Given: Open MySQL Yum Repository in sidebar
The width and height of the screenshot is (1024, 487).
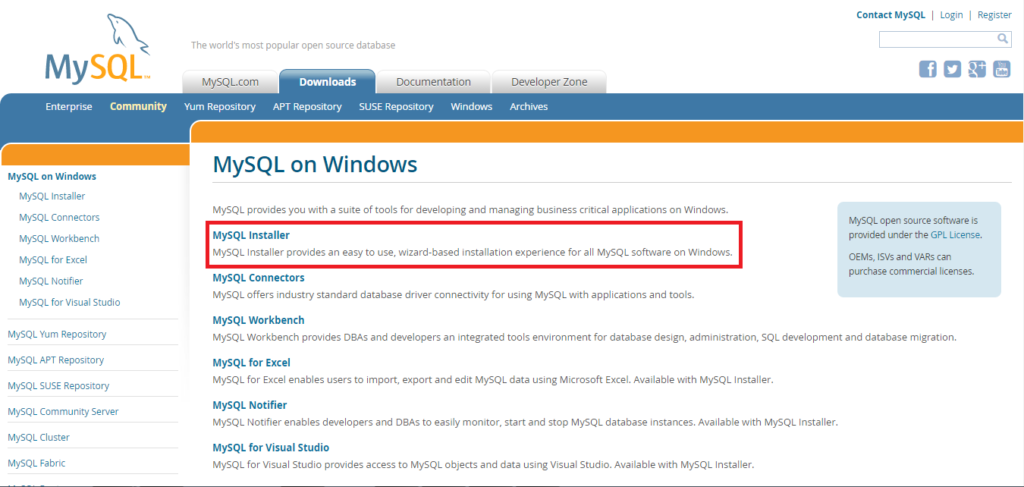Looking at the screenshot, I should click(x=57, y=334).
